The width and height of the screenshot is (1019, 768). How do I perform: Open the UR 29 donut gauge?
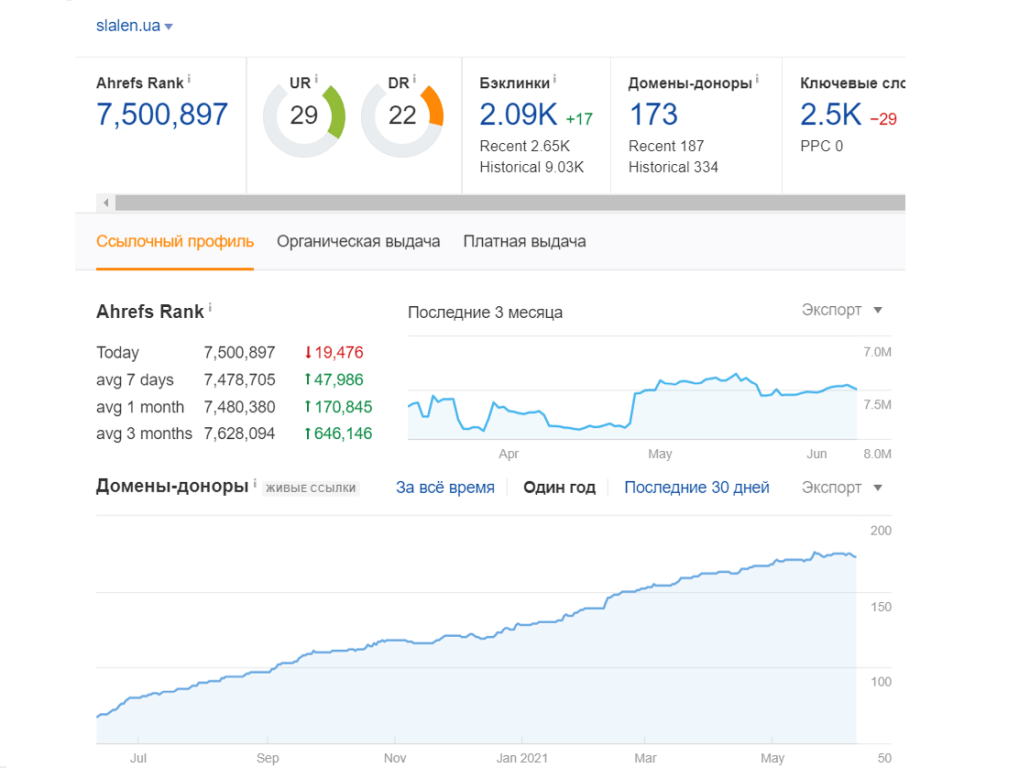click(304, 116)
